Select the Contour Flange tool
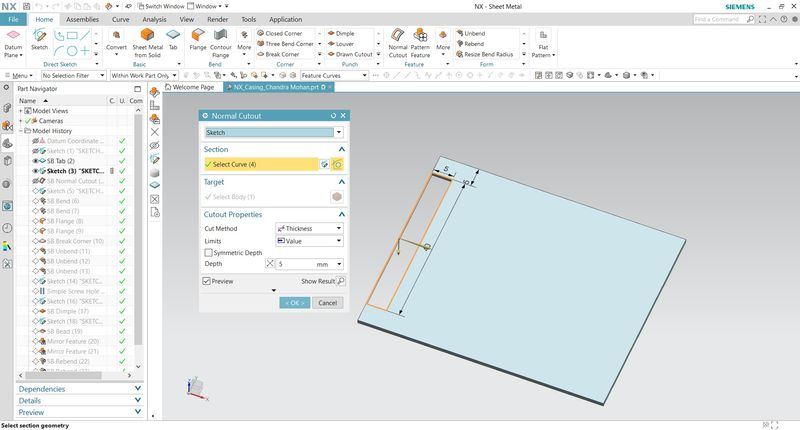Image resolution: width=800 pixels, height=430 pixels. tap(220, 43)
